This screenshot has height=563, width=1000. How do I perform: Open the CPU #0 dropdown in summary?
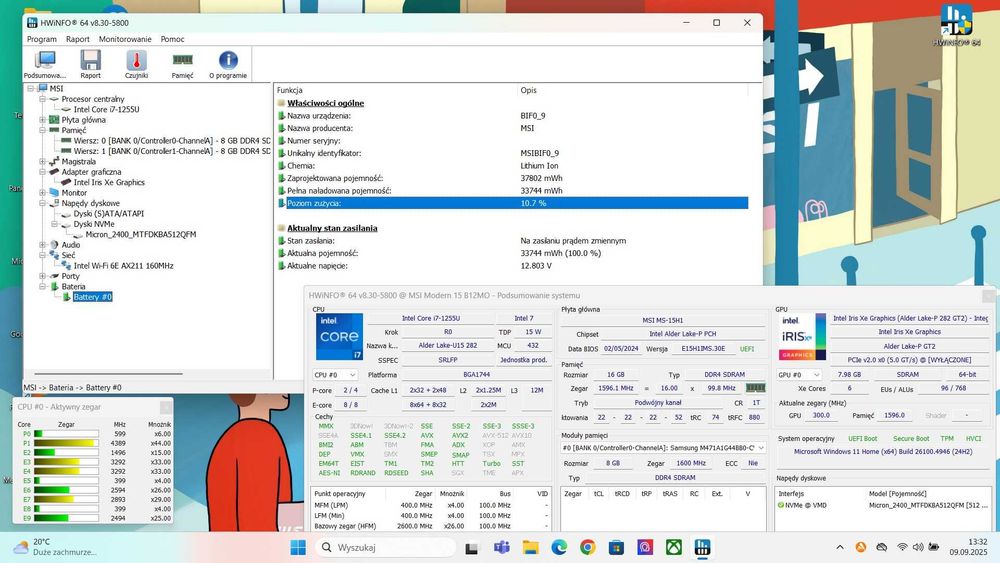coord(335,375)
